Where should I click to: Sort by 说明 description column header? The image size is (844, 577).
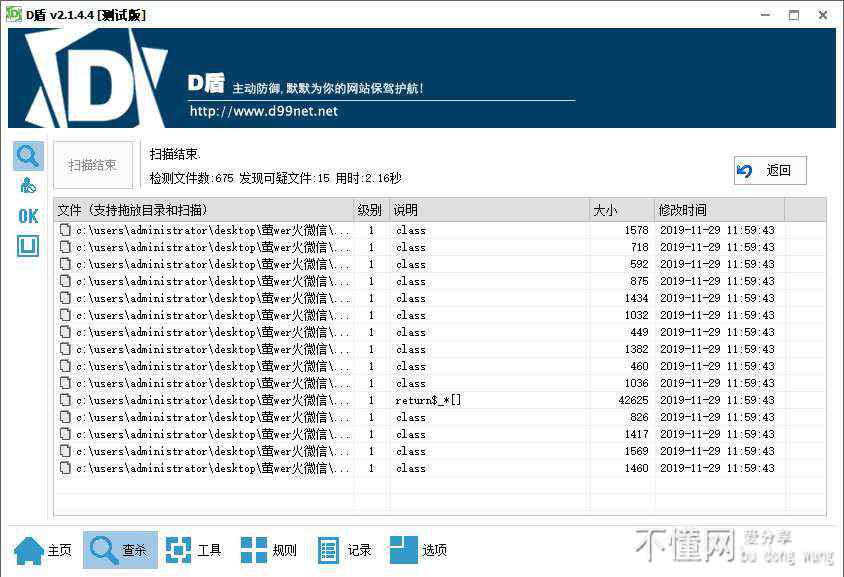(x=488, y=210)
